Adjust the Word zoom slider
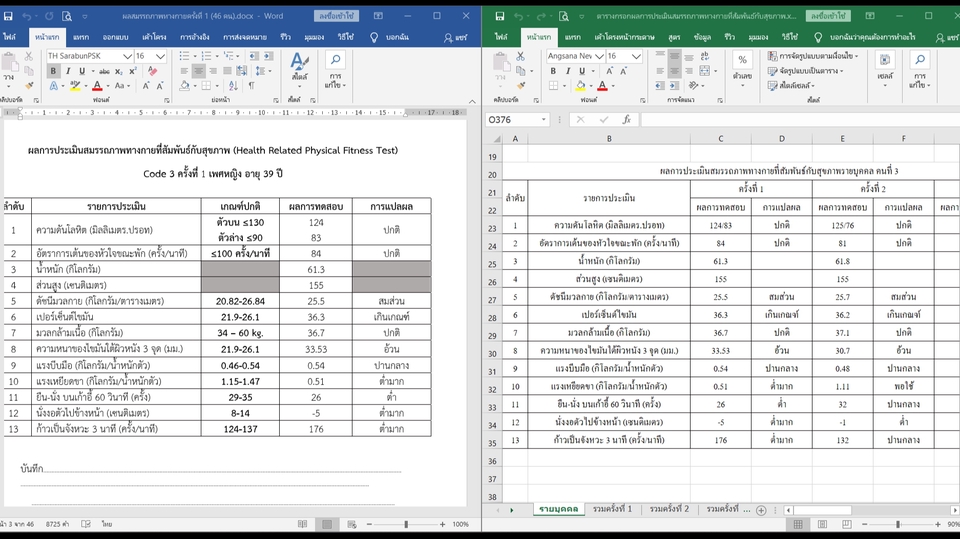Image resolution: width=960 pixels, height=539 pixels. 406,524
